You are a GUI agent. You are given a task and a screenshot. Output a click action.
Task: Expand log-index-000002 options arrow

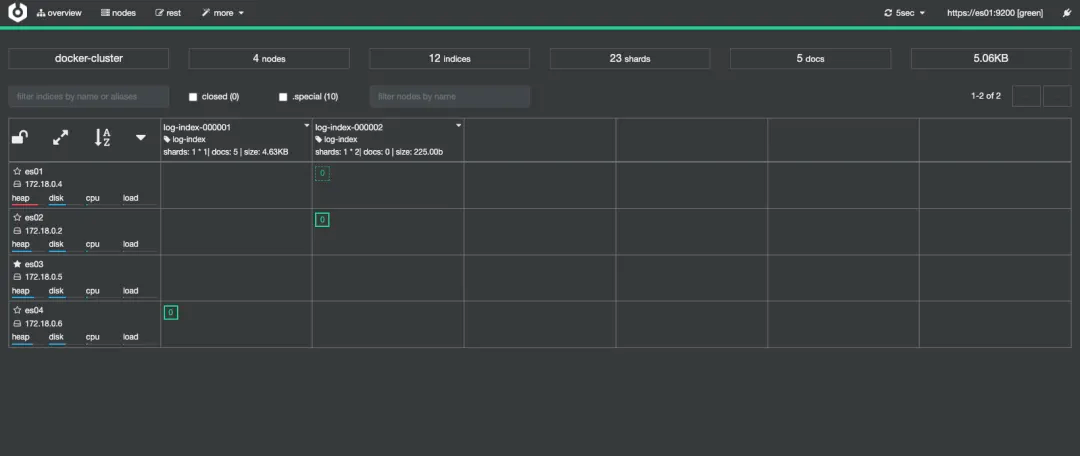pos(459,126)
